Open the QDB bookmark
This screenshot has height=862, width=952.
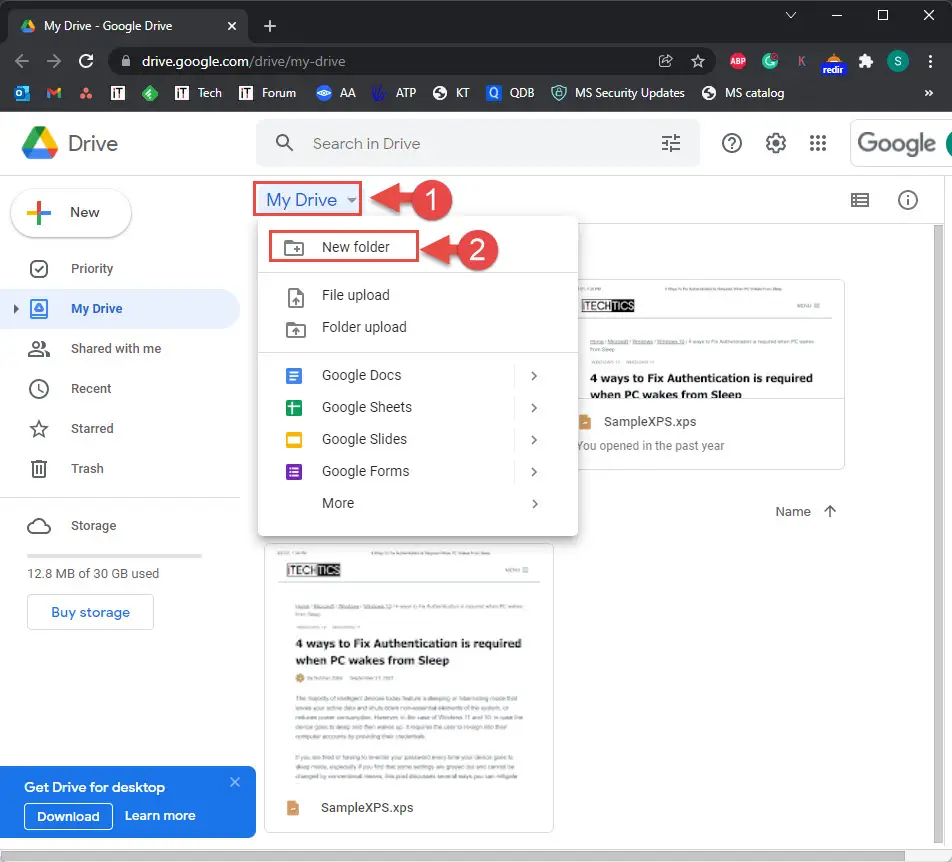pos(511,93)
